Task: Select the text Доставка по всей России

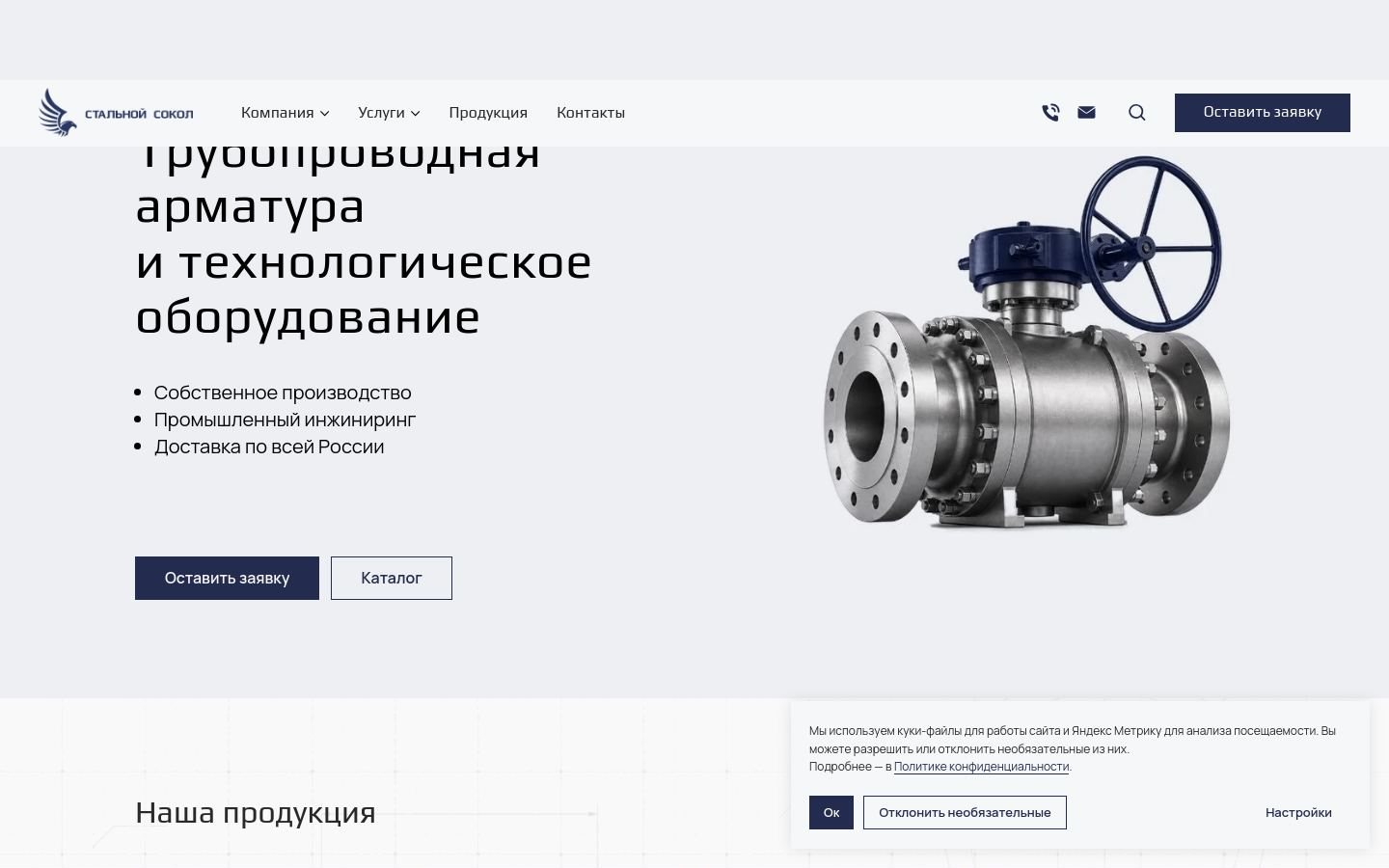Action: (269, 447)
